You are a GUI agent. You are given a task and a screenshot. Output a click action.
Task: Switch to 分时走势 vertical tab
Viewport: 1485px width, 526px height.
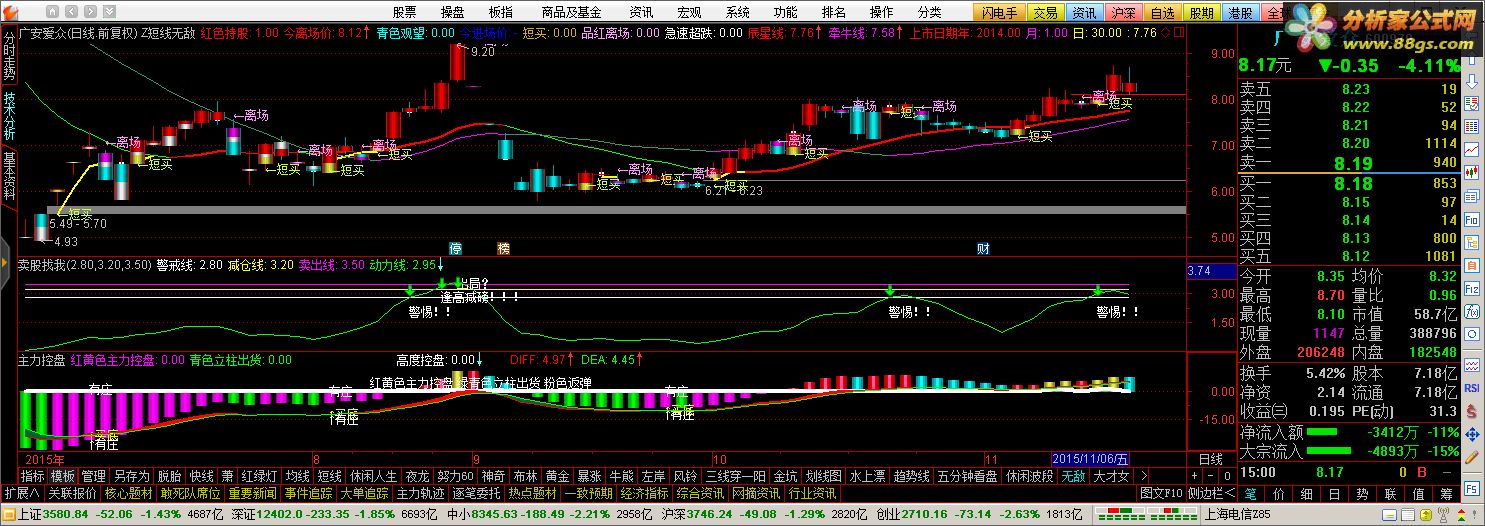pos(9,56)
